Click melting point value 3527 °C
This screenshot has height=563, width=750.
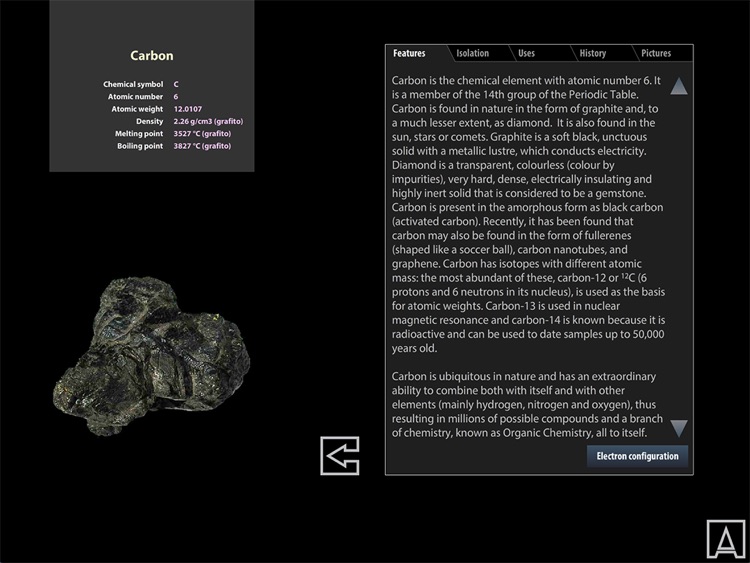202,134
